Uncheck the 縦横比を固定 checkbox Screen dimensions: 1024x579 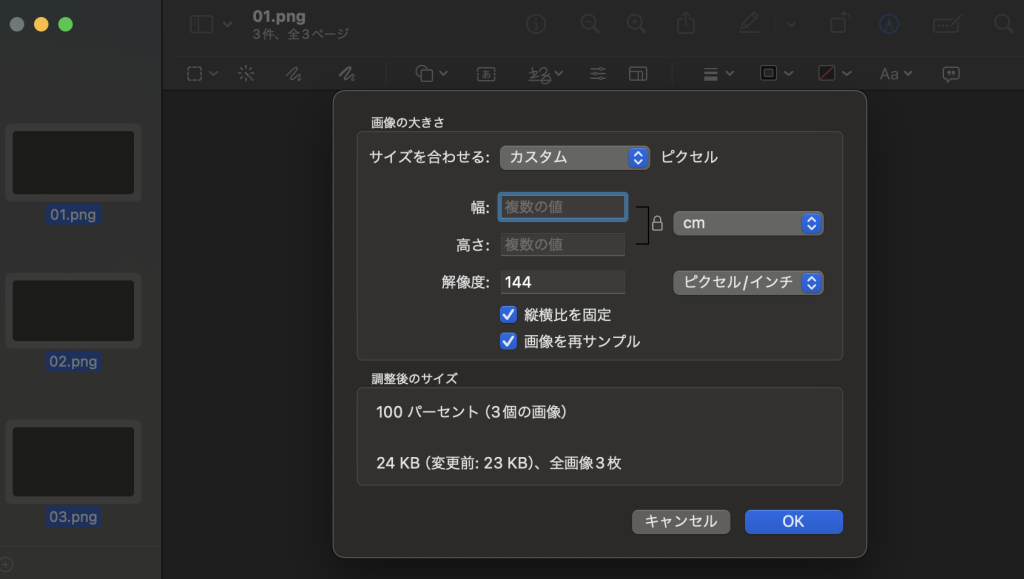(x=508, y=314)
